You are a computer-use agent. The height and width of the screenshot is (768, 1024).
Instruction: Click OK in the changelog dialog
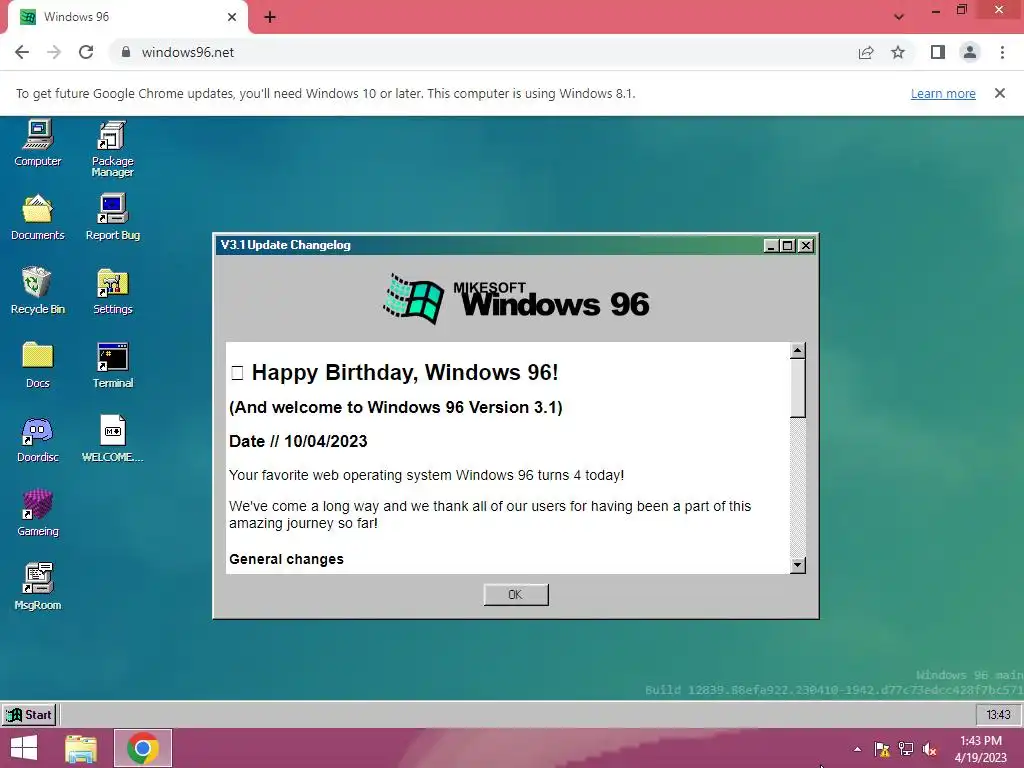pos(516,594)
